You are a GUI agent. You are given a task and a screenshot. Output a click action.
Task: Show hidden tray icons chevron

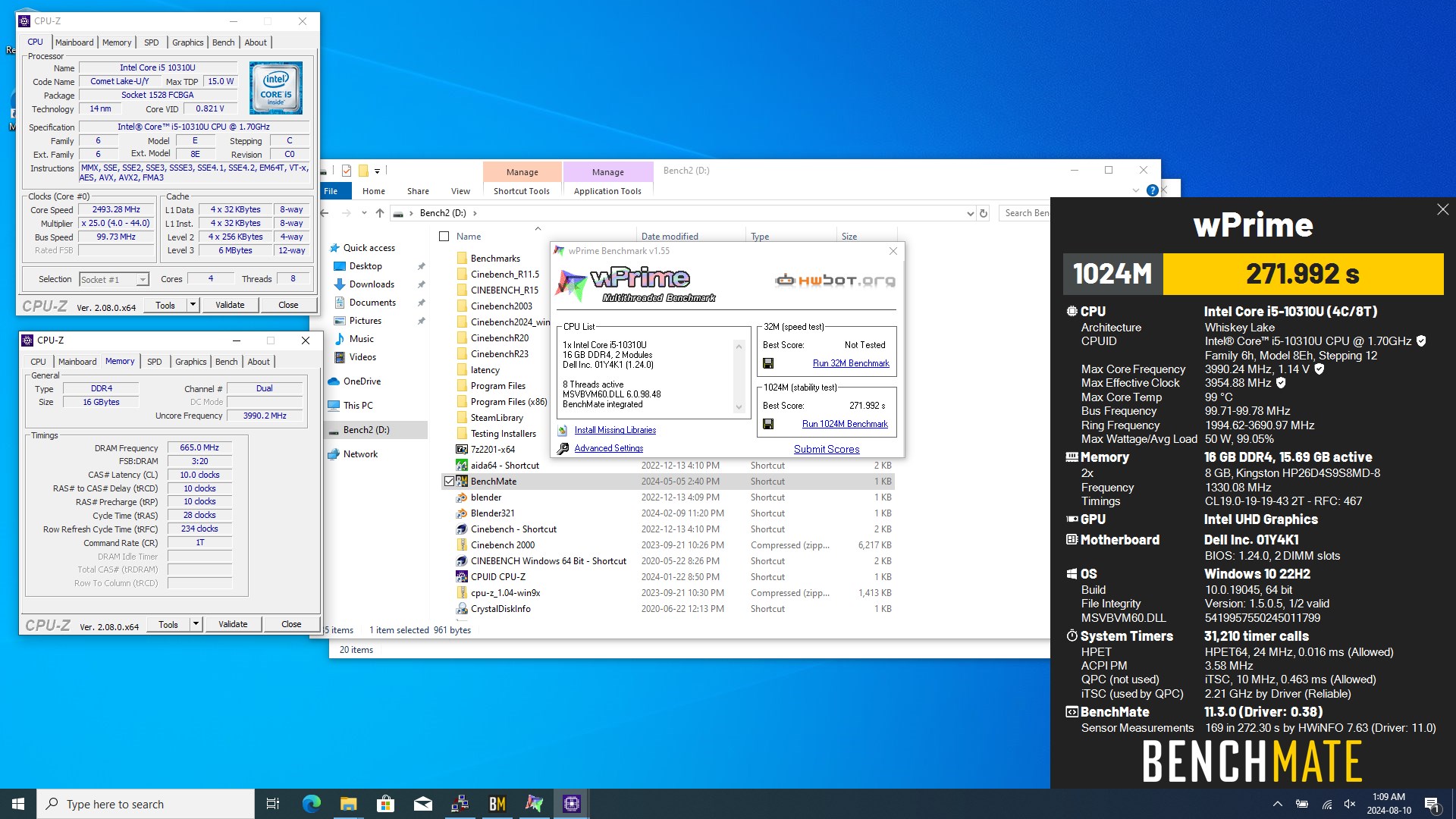pyautogui.click(x=1278, y=804)
